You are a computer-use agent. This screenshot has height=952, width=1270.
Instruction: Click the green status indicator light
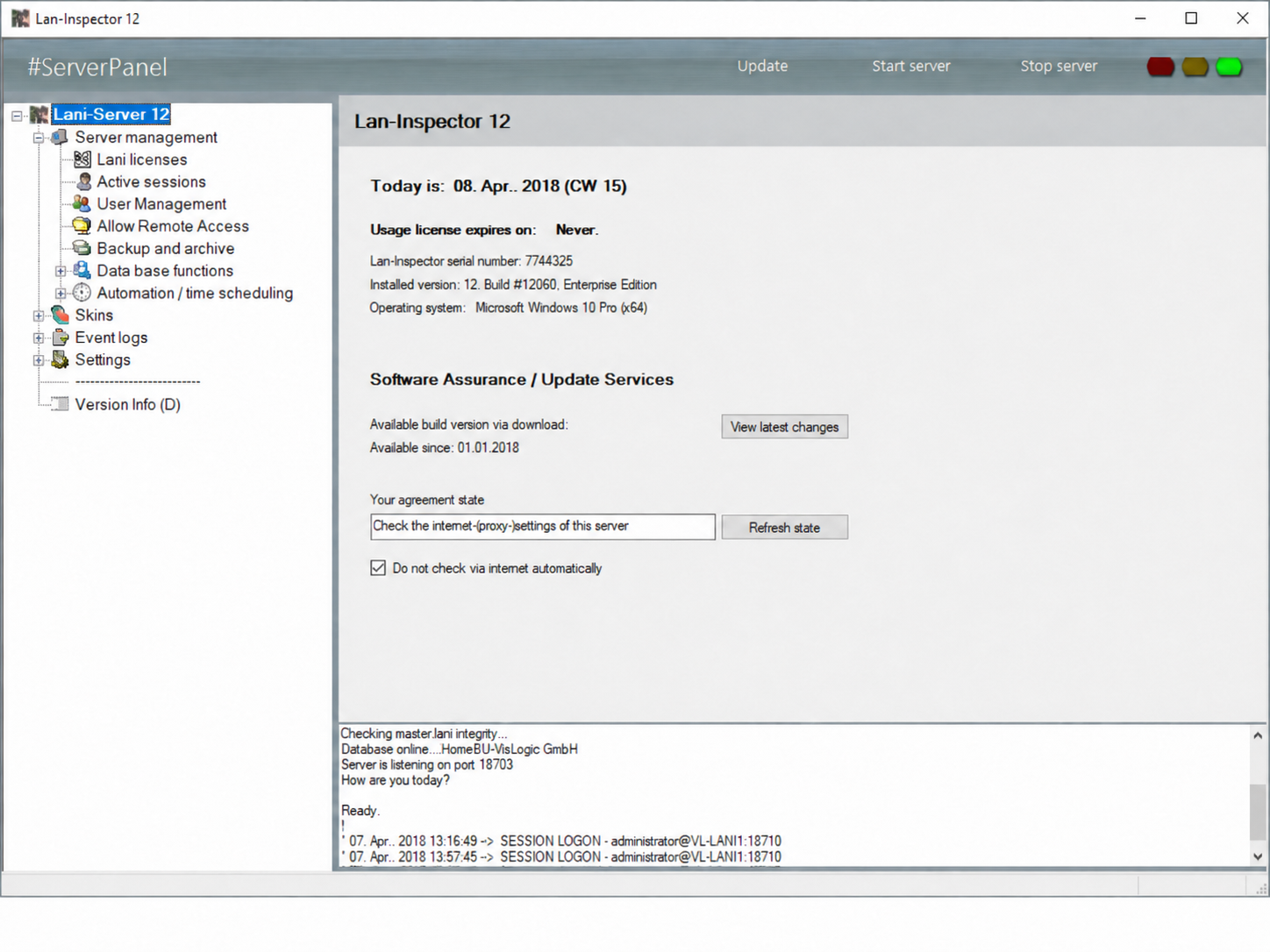pos(1229,67)
